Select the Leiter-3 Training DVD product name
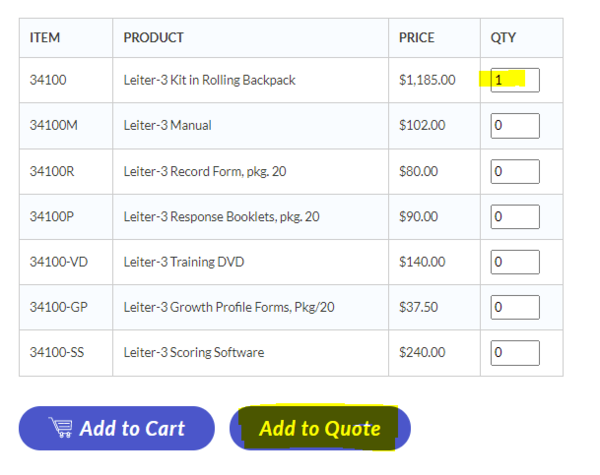The width and height of the screenshot is (600, 475). pyautogui.click(x=183, y=262)
